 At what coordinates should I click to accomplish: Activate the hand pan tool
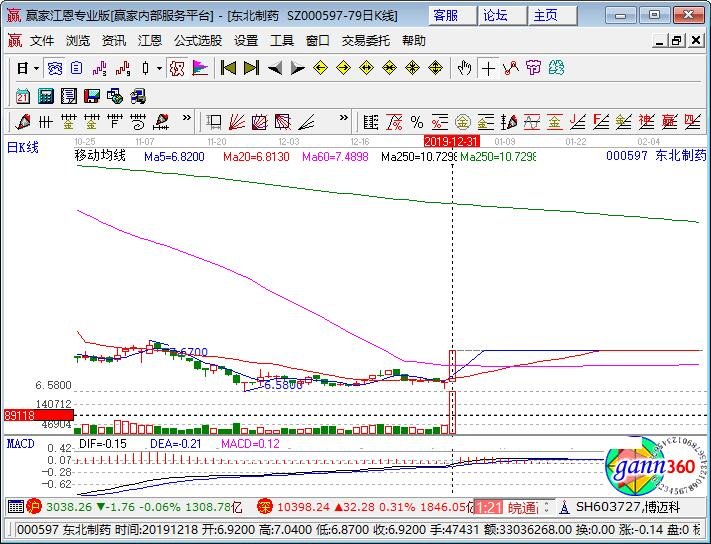coord(464,68)
